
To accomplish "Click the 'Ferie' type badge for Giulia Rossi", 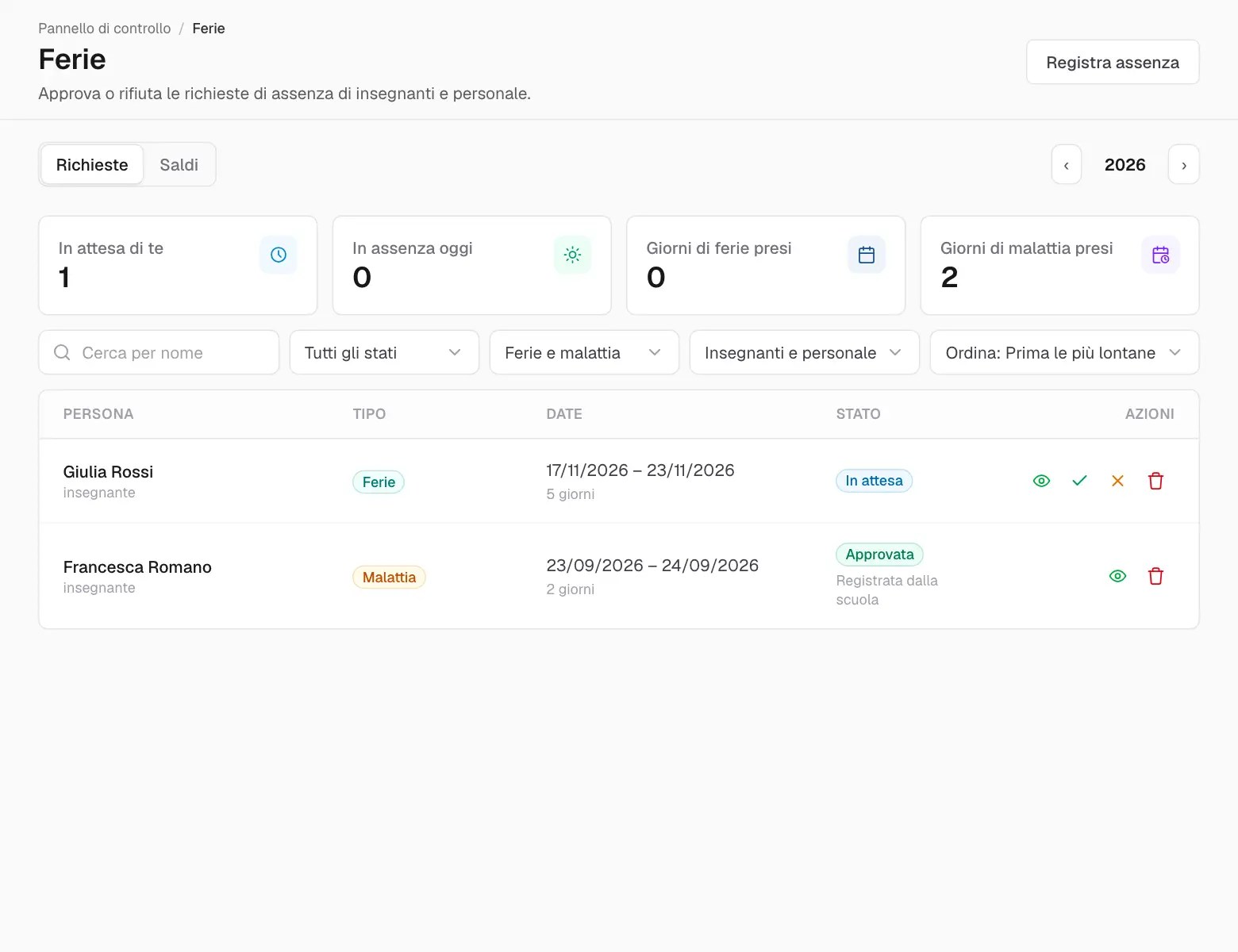I will point(379,482).
